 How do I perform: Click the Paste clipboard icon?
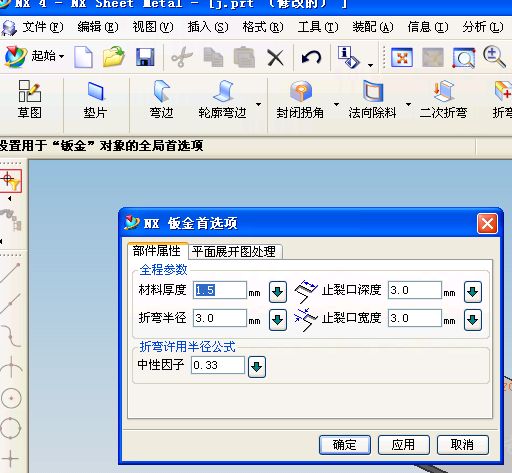click(244, 57)
